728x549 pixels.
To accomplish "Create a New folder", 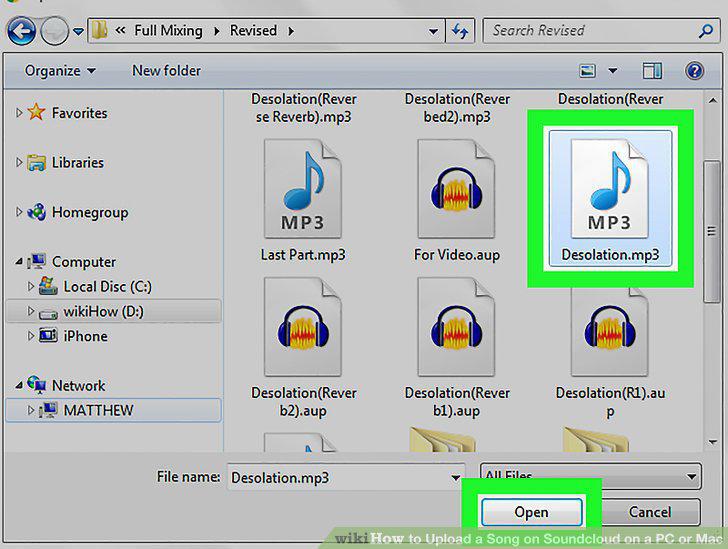I will tap(166, 71).
